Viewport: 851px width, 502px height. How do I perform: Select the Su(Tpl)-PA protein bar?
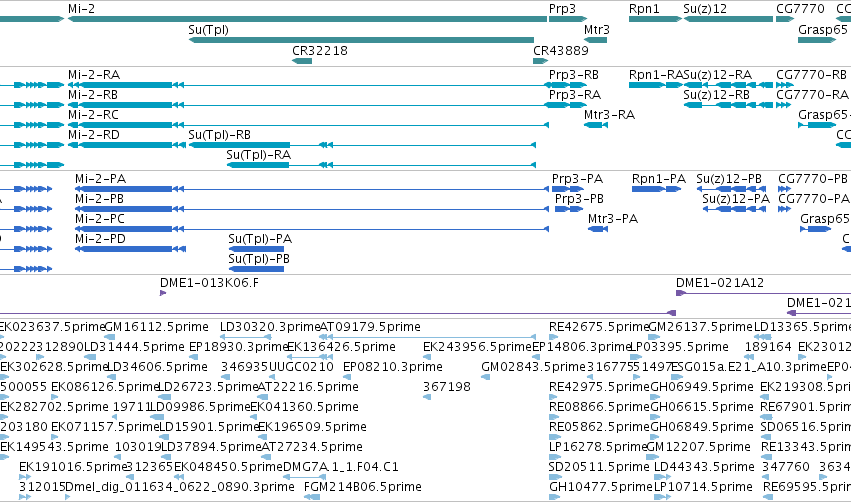click(x=256, y=250)
